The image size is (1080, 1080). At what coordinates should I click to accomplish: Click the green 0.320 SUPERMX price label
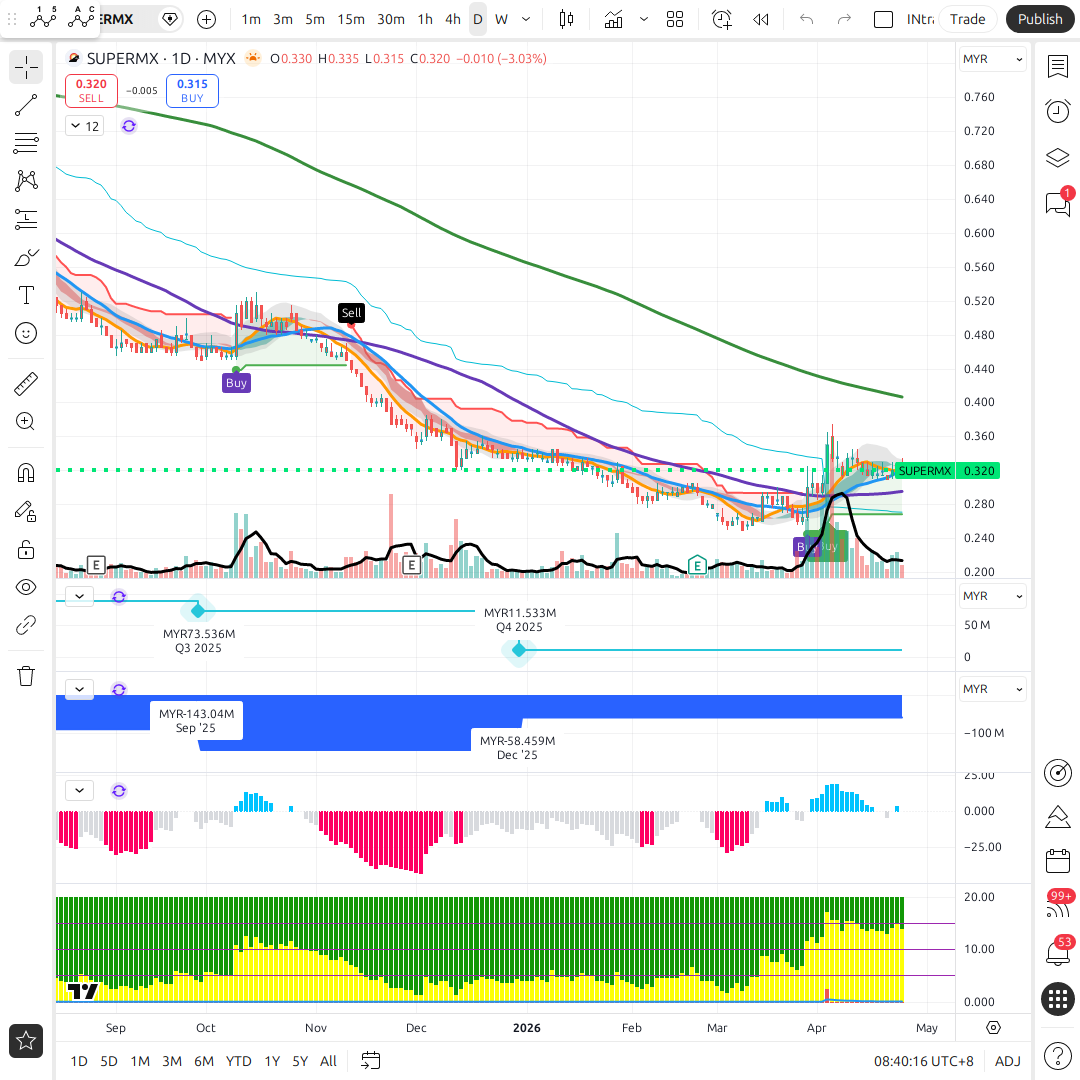pos(947,471)
